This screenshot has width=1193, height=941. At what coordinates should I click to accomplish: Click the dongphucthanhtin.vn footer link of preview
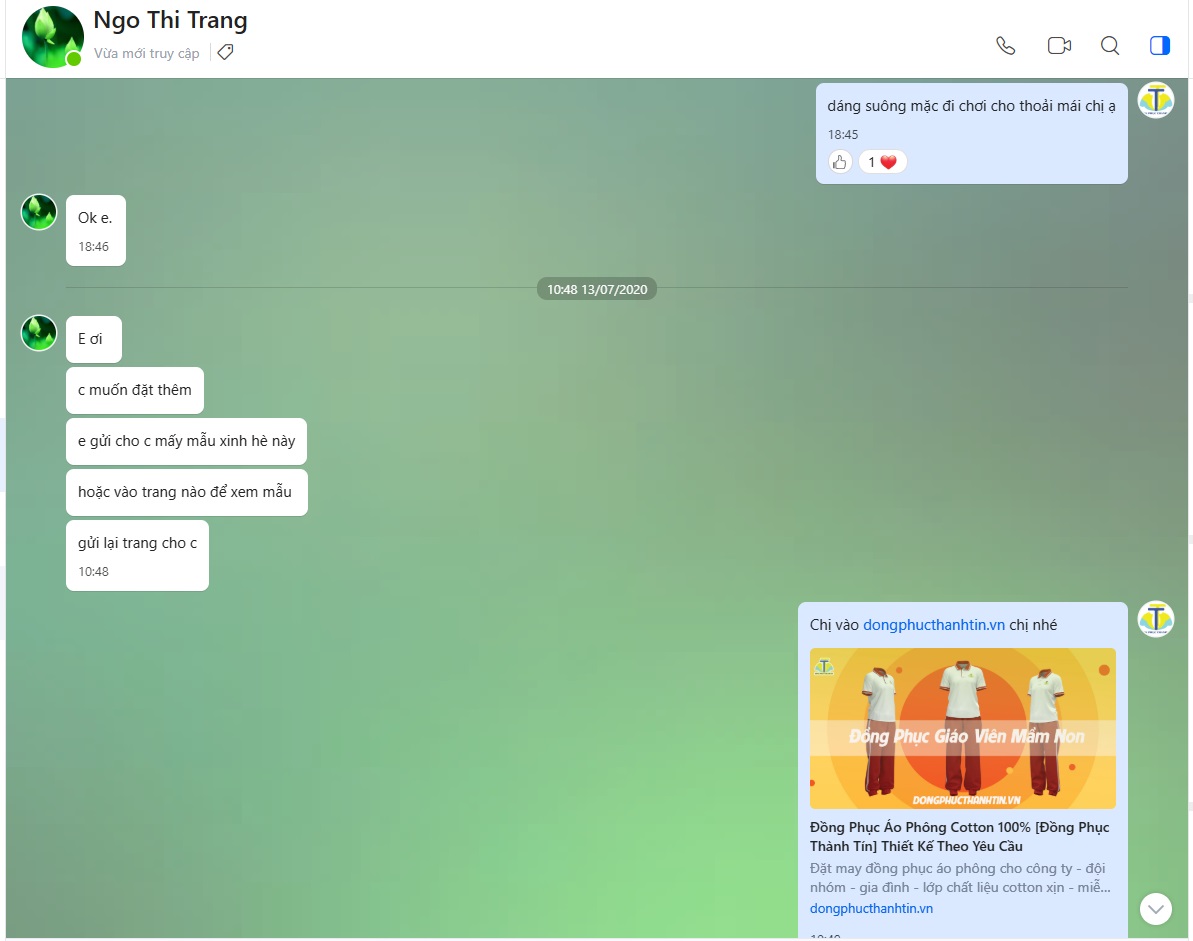tap(871, 908)
